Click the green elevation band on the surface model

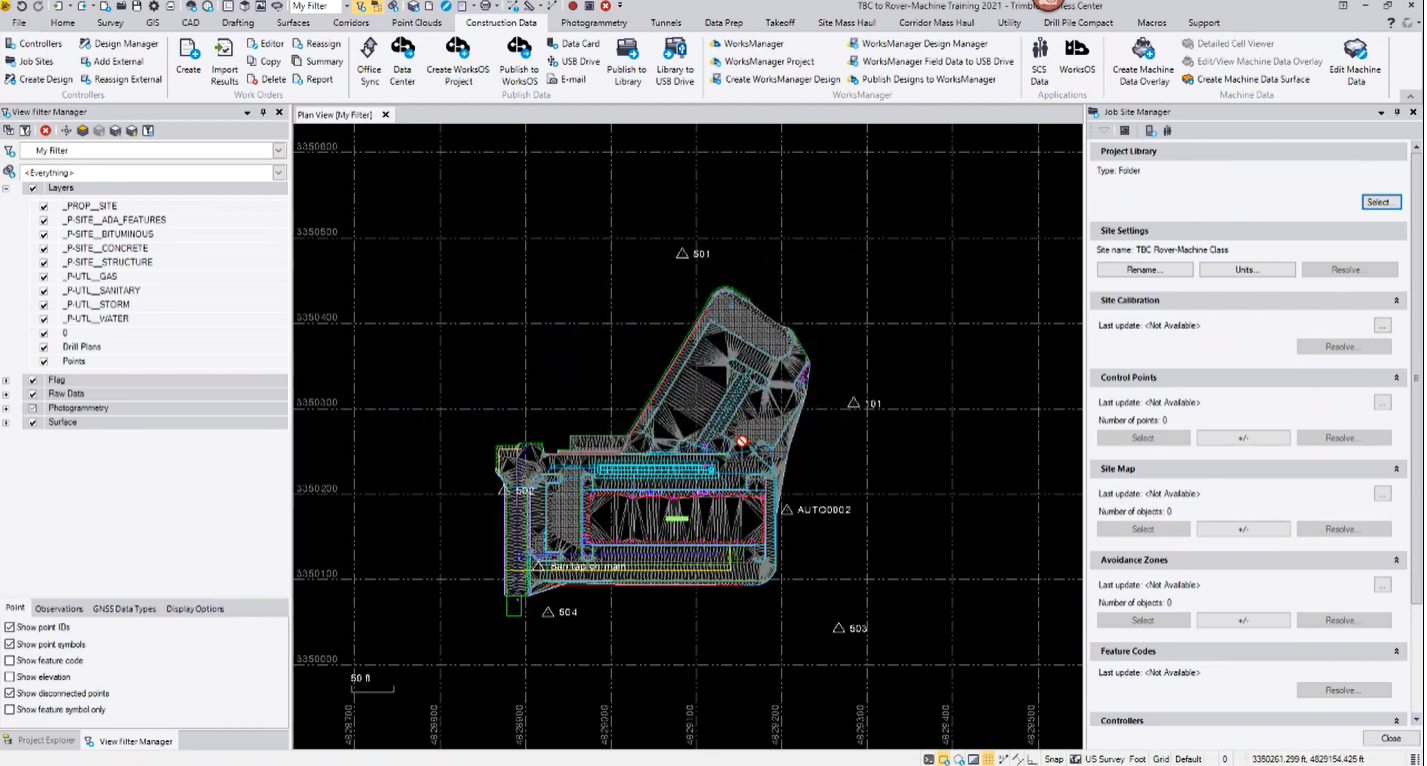pyautogui.click(x=676, y=518)
